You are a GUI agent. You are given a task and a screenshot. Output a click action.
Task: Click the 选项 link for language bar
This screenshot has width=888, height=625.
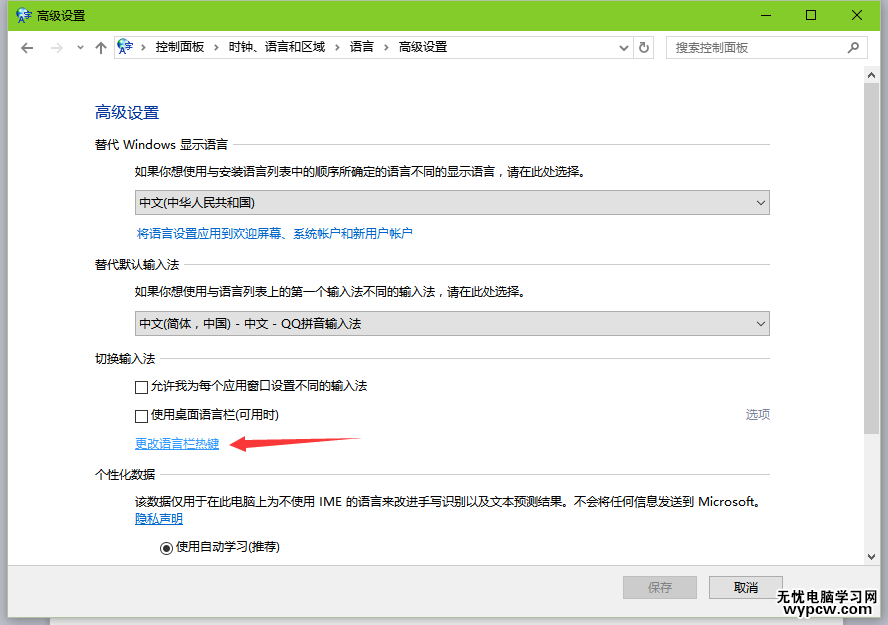(758, 414)
